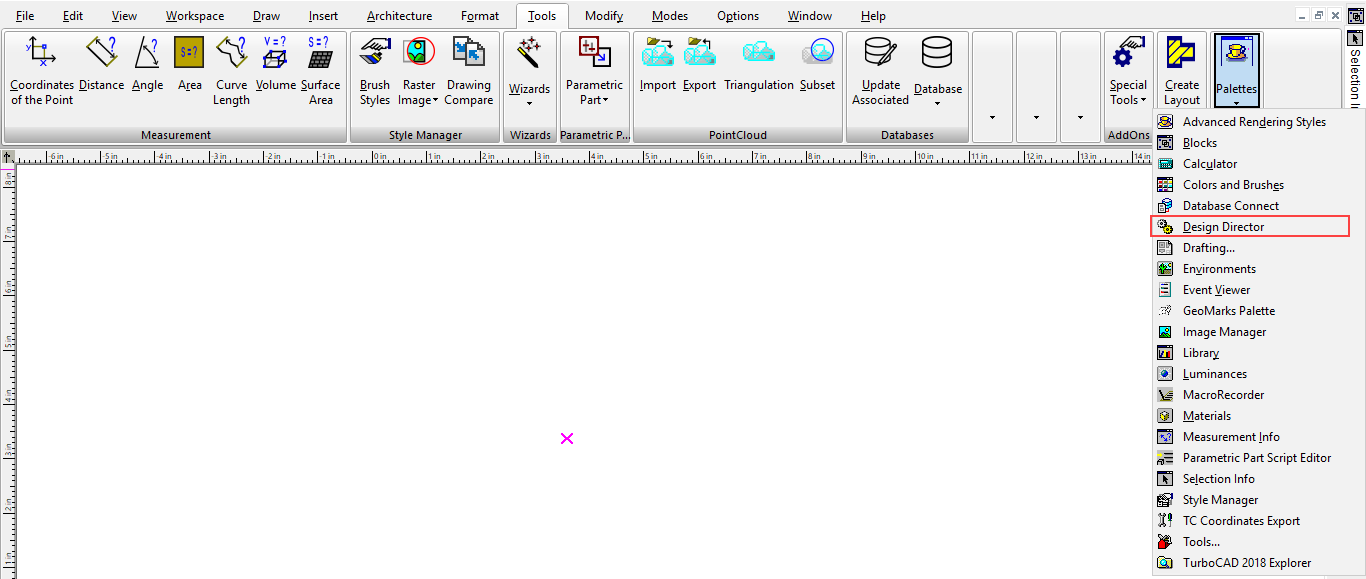Select the Surface Area tool
This screenshot has width=1366, height=579.
(x=320, y=71)
